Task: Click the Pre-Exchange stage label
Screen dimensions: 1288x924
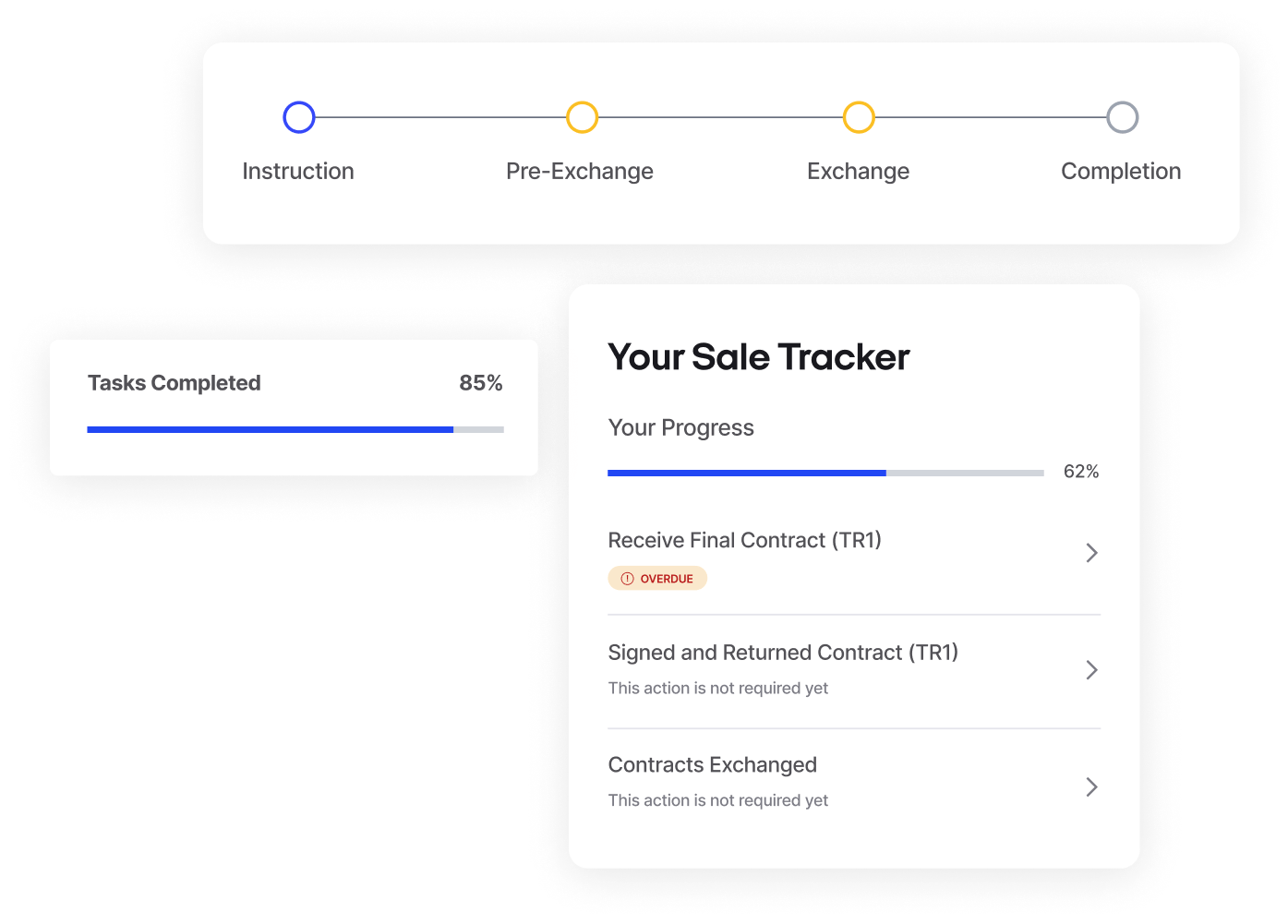Action: pyautogui.click(x=580, y=172)
